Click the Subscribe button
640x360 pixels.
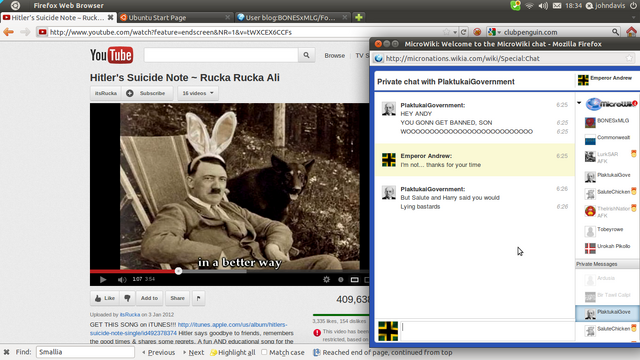[147, 93]
